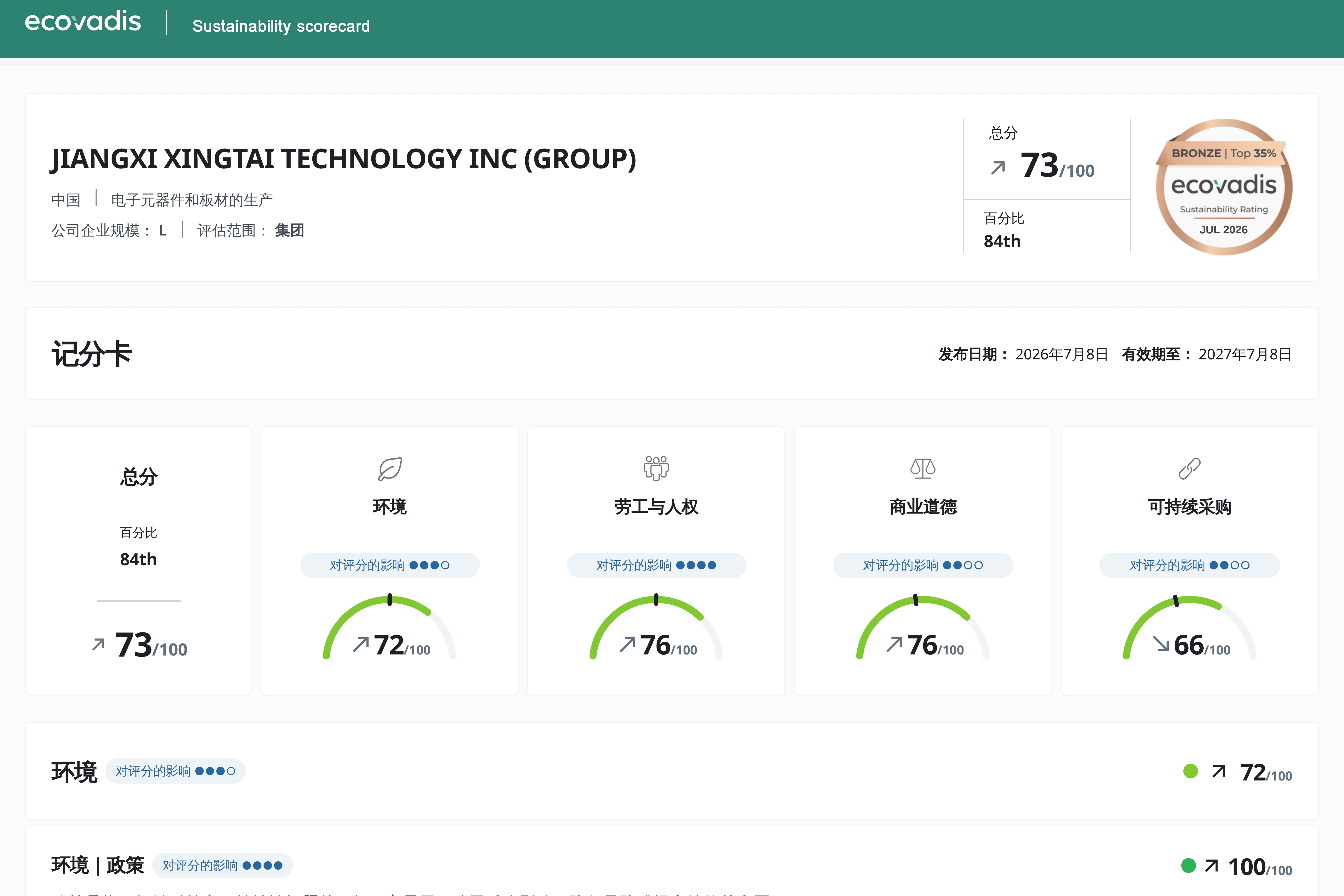Click the 环境 card title
This screenshot has height=896, width=1344.
point(390,507)
